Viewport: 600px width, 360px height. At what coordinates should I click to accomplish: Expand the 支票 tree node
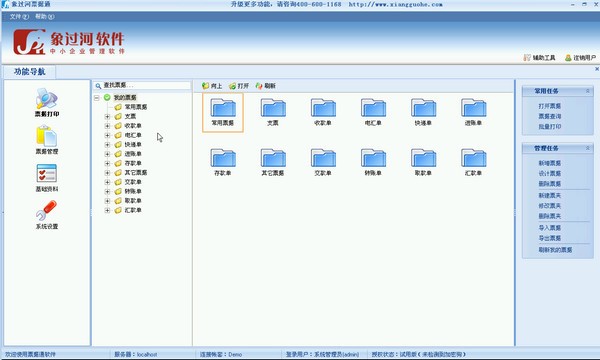(x=107, y=116)
